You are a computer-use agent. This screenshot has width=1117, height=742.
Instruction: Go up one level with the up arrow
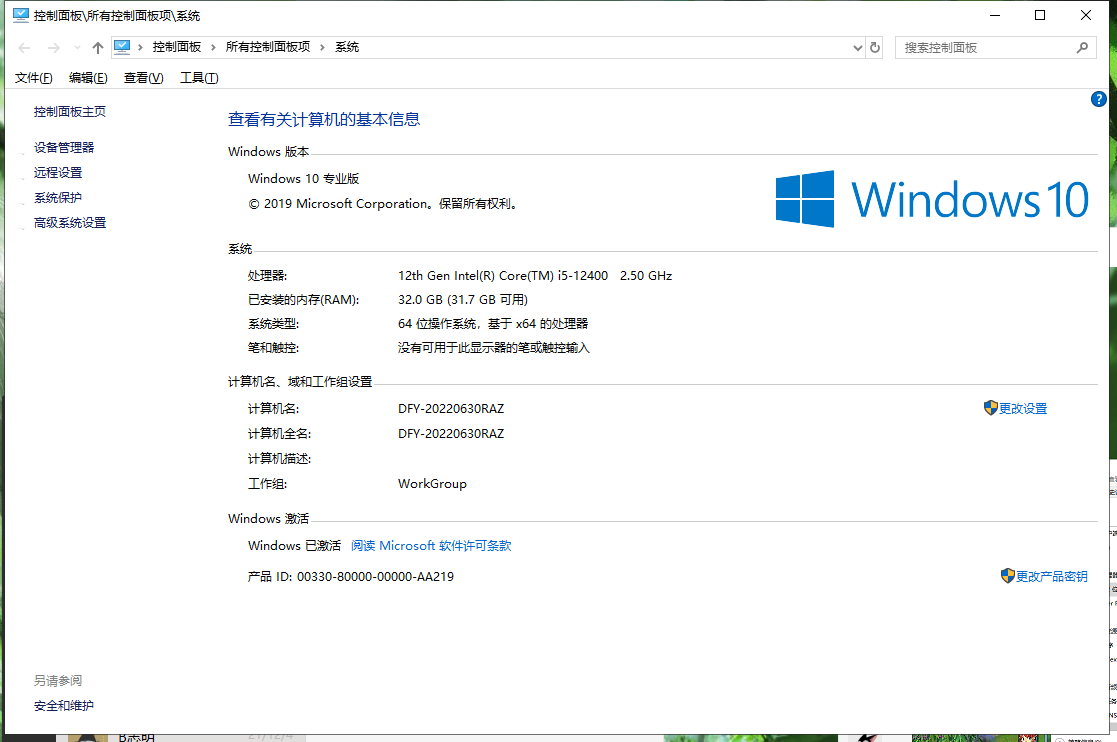97,48
